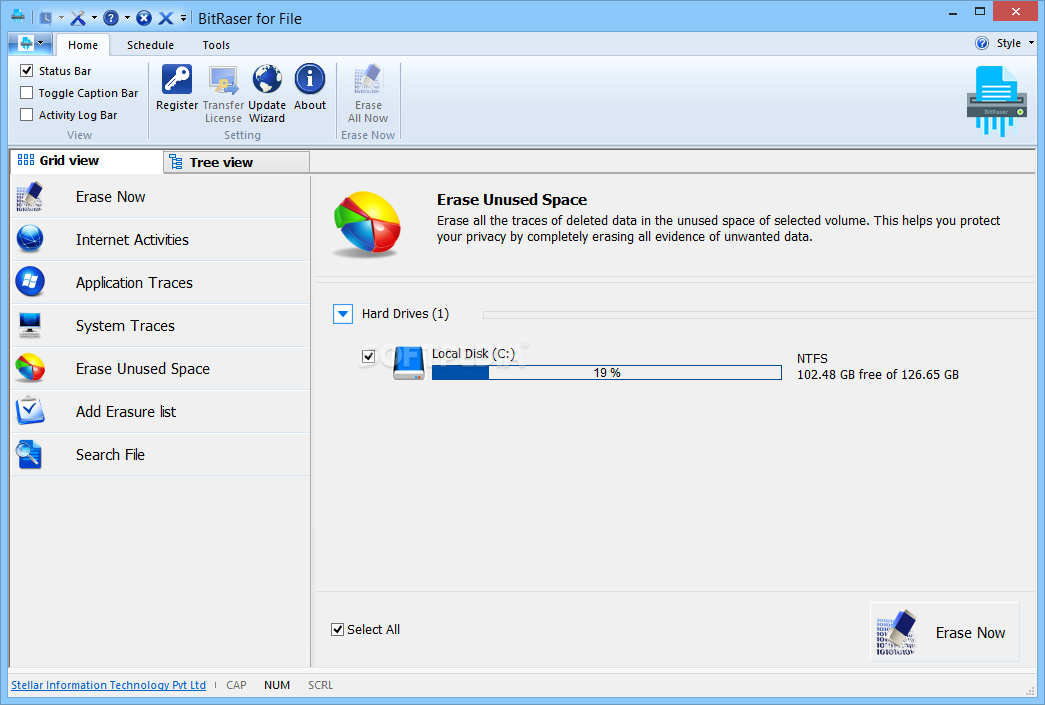This screenshot has height=705, width=1045.
Task: Enable the Activity Log Bar checkbox
Action: click(x=27, y=115)
